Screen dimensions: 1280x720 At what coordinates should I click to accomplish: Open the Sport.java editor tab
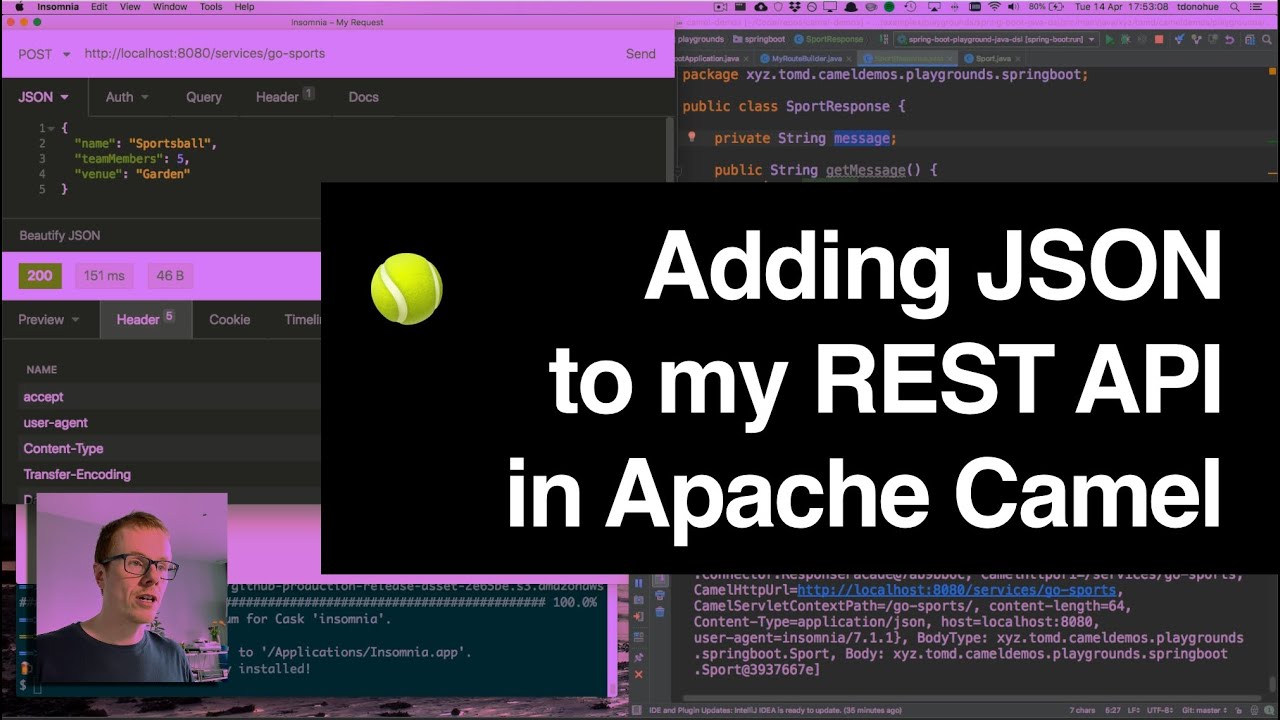point(992,59)
